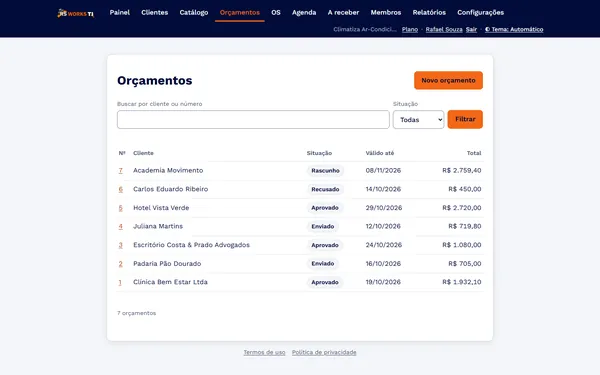Open quote number 3
The image size is (600, 375).
pos(121,245)
